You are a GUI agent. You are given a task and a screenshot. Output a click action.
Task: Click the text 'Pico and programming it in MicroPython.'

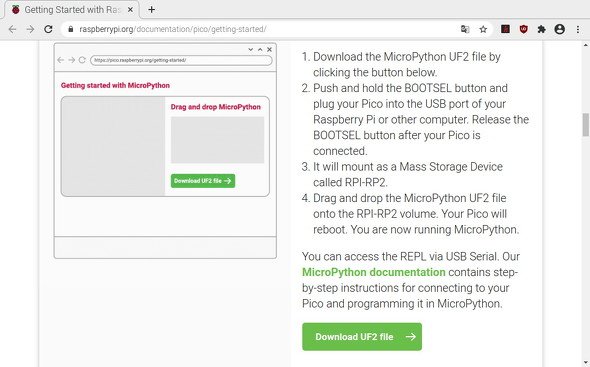point(402,303)
